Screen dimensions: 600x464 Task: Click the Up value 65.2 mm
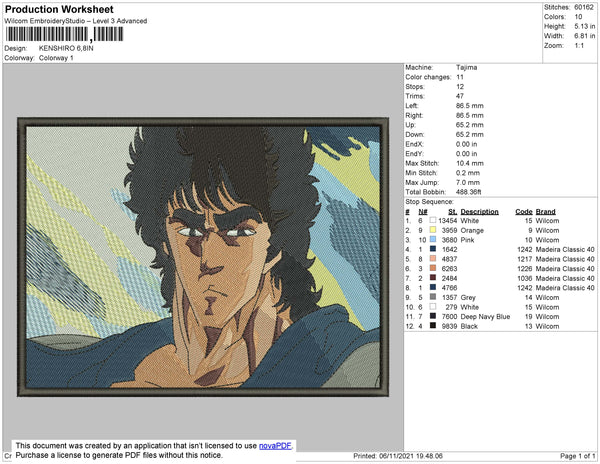pos(470,125)
